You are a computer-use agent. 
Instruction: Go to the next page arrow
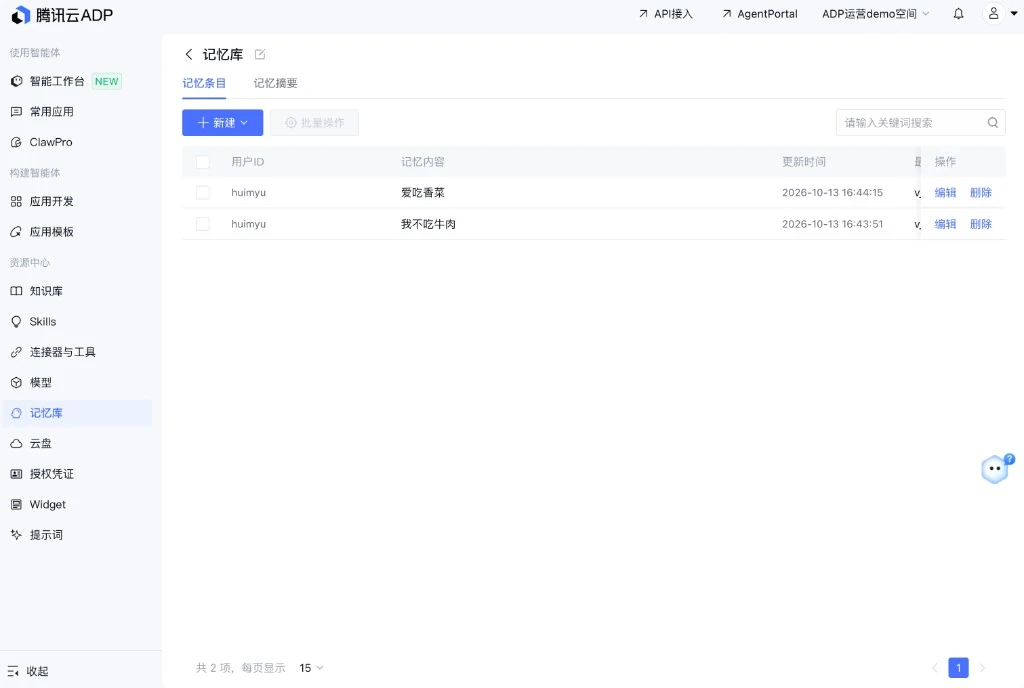[982, 668]
